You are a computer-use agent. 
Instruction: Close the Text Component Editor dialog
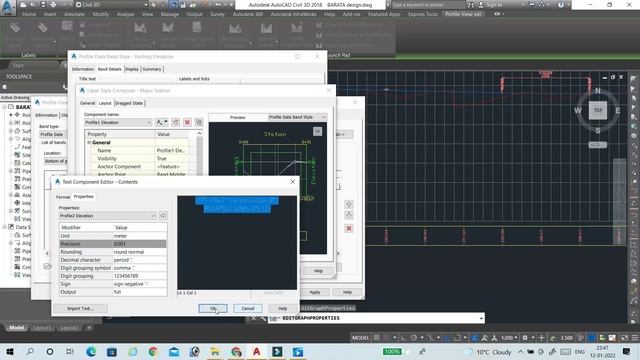[x=292, y=182]
